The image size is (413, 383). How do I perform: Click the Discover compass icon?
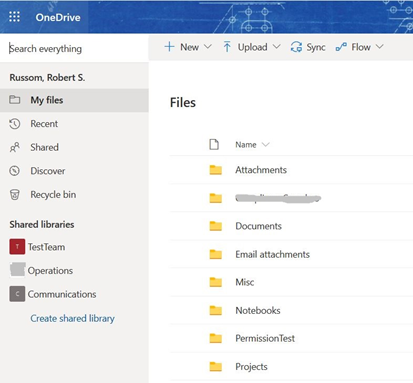15,171
